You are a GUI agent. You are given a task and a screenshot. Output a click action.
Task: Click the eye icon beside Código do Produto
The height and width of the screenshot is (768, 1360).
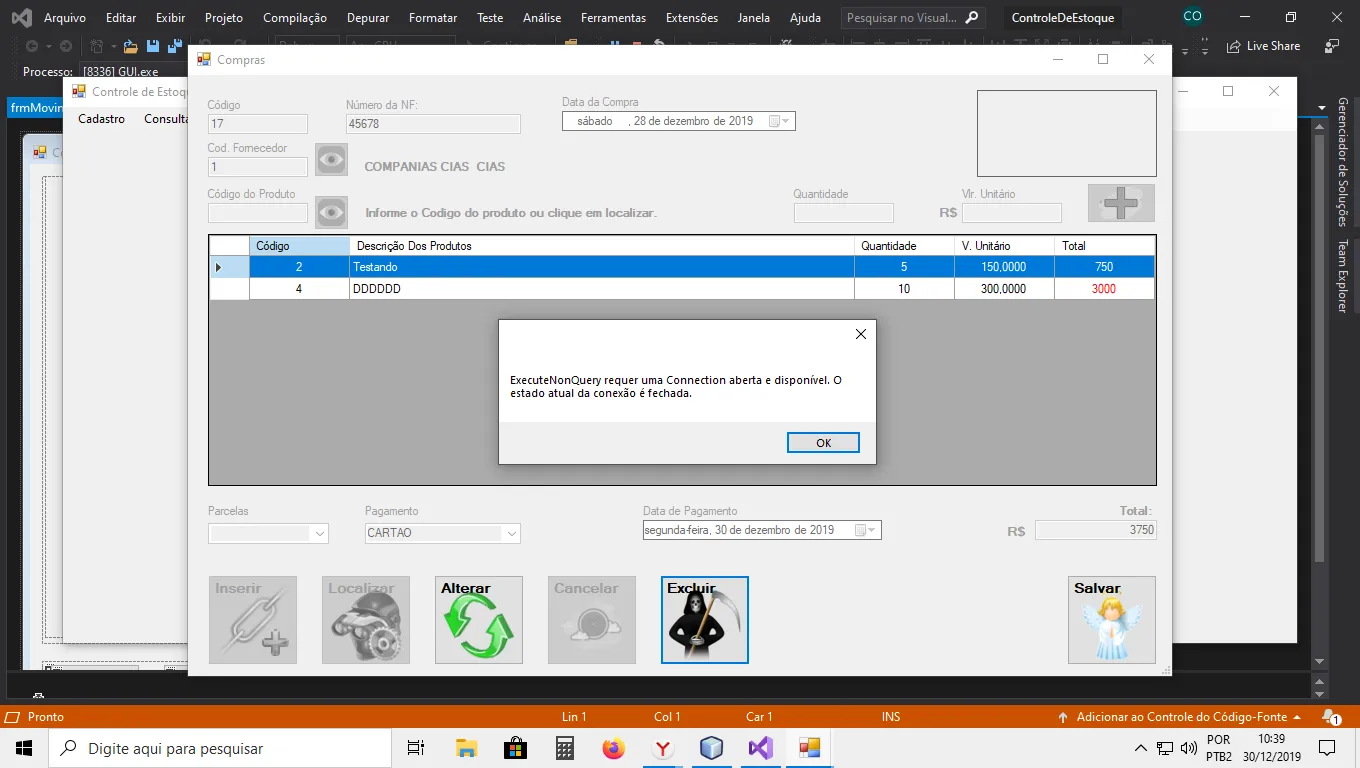point(331,212)
